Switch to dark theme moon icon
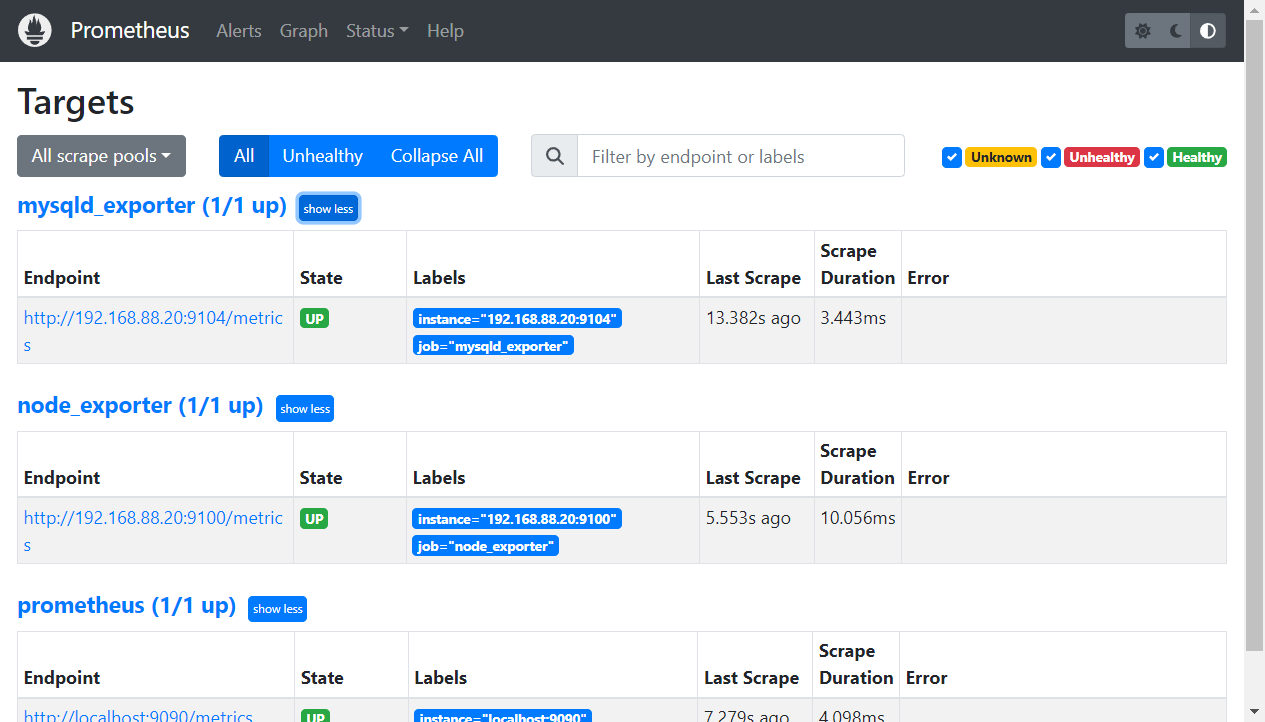 (x=1176, y=31)
